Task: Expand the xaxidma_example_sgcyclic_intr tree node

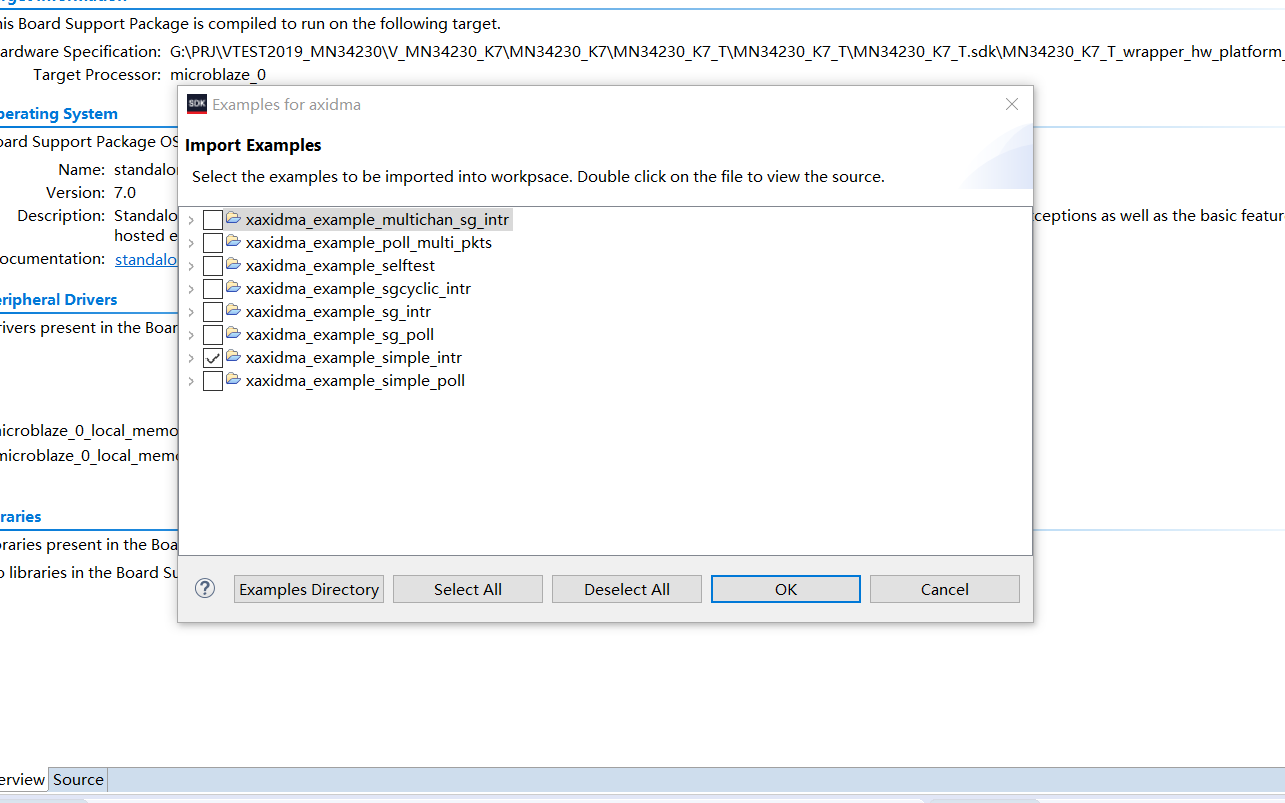Action: 191,289
